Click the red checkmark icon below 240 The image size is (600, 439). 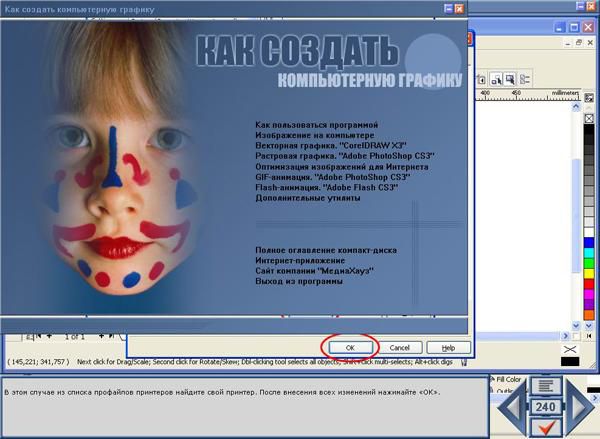[546, 429]
